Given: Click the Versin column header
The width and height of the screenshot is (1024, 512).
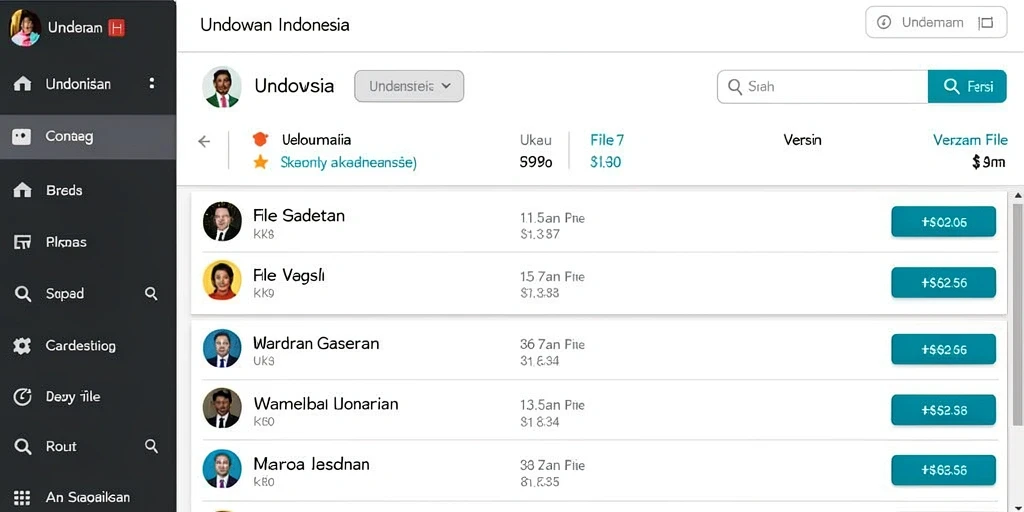Looking at the screenshot, I should click(803, 140).
